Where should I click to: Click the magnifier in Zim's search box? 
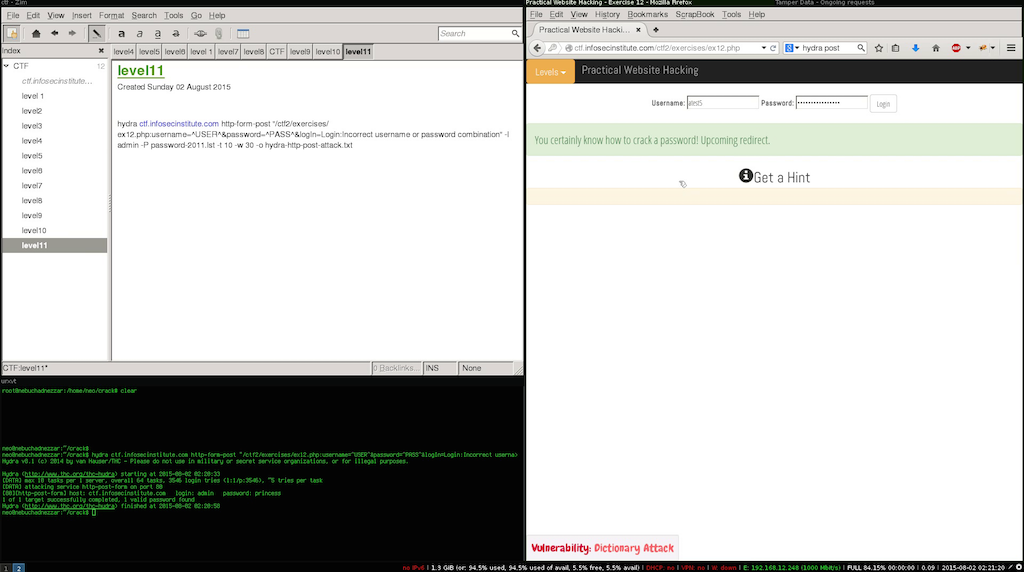[x=515, y=33]
